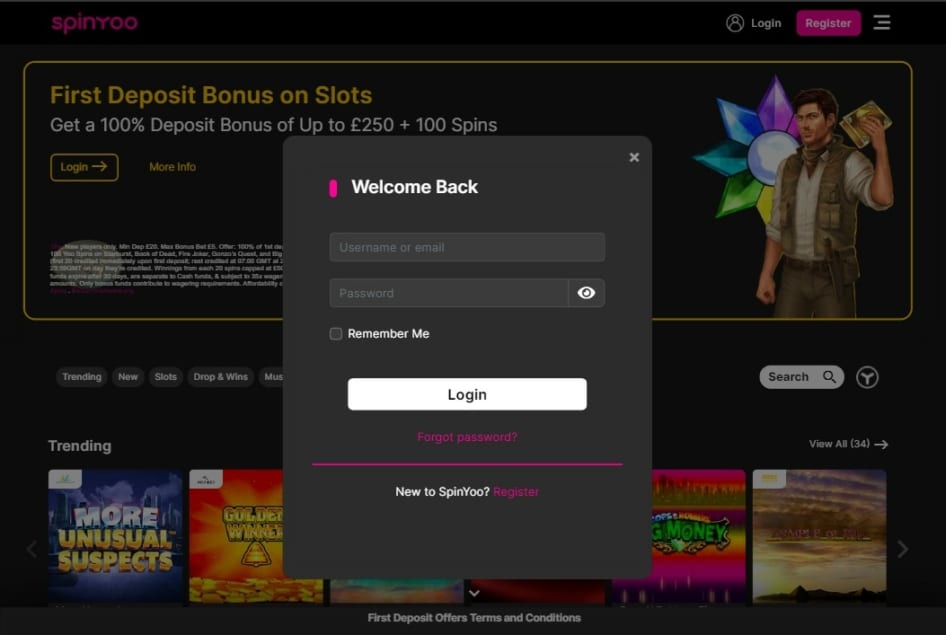Image resolution: width=946 pixels, height=635 pixels.
Task: Expand the First Deposit Offers footer section
Action: [x=473, y=617]
